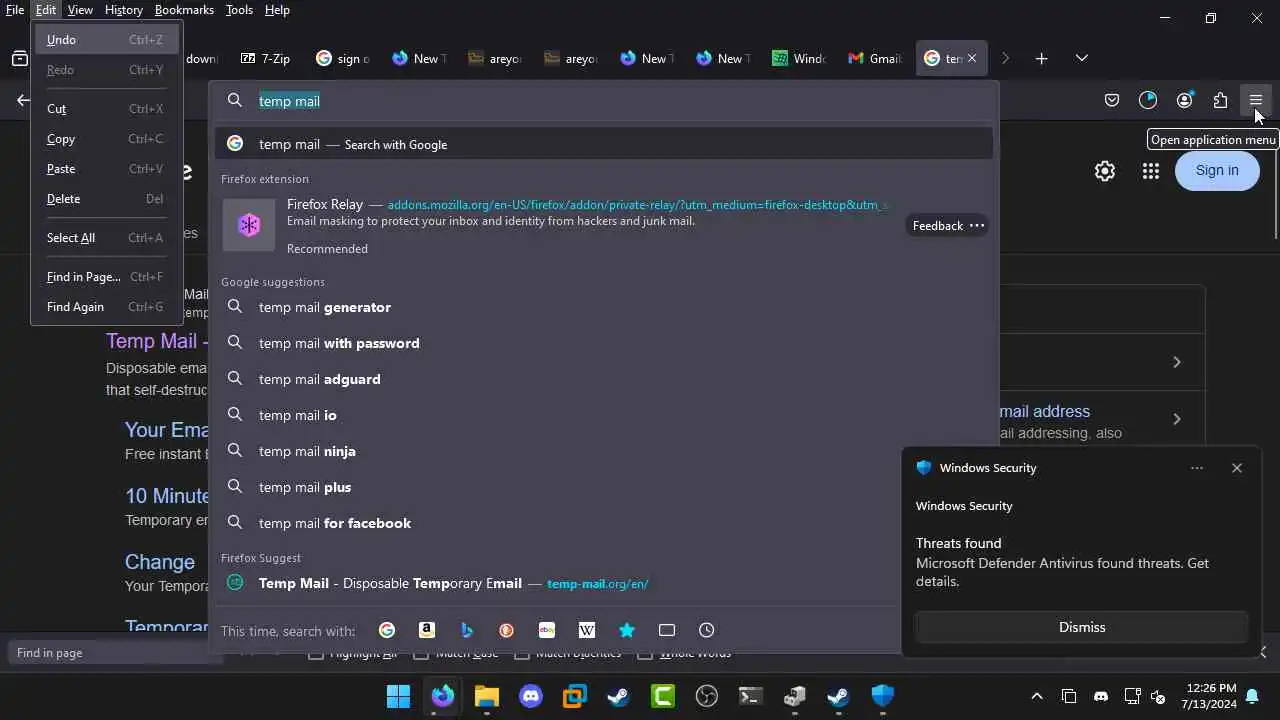The width and height of the screenshot is (1280, 720).
Task: Select 'temp mail for facebook' suggestion
Action: click(x=603, y=523)
